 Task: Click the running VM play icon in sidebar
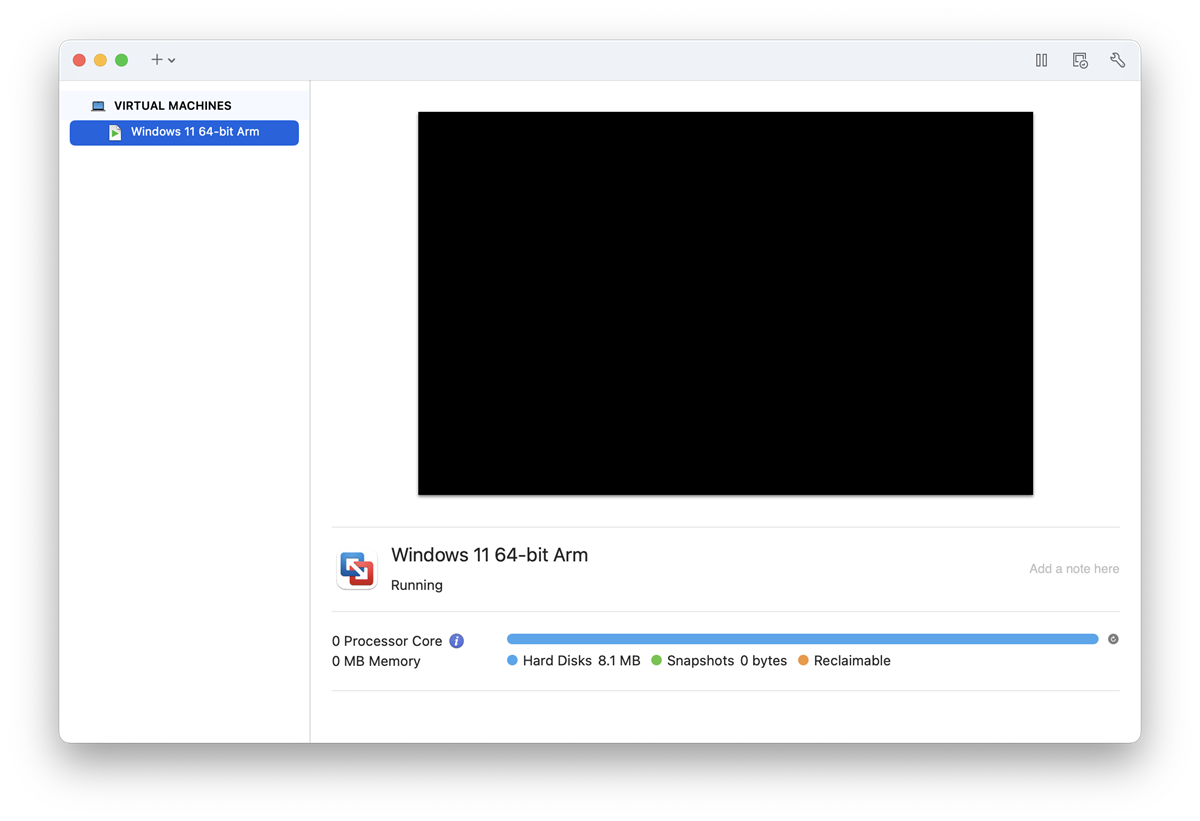(x=115, y=132)
